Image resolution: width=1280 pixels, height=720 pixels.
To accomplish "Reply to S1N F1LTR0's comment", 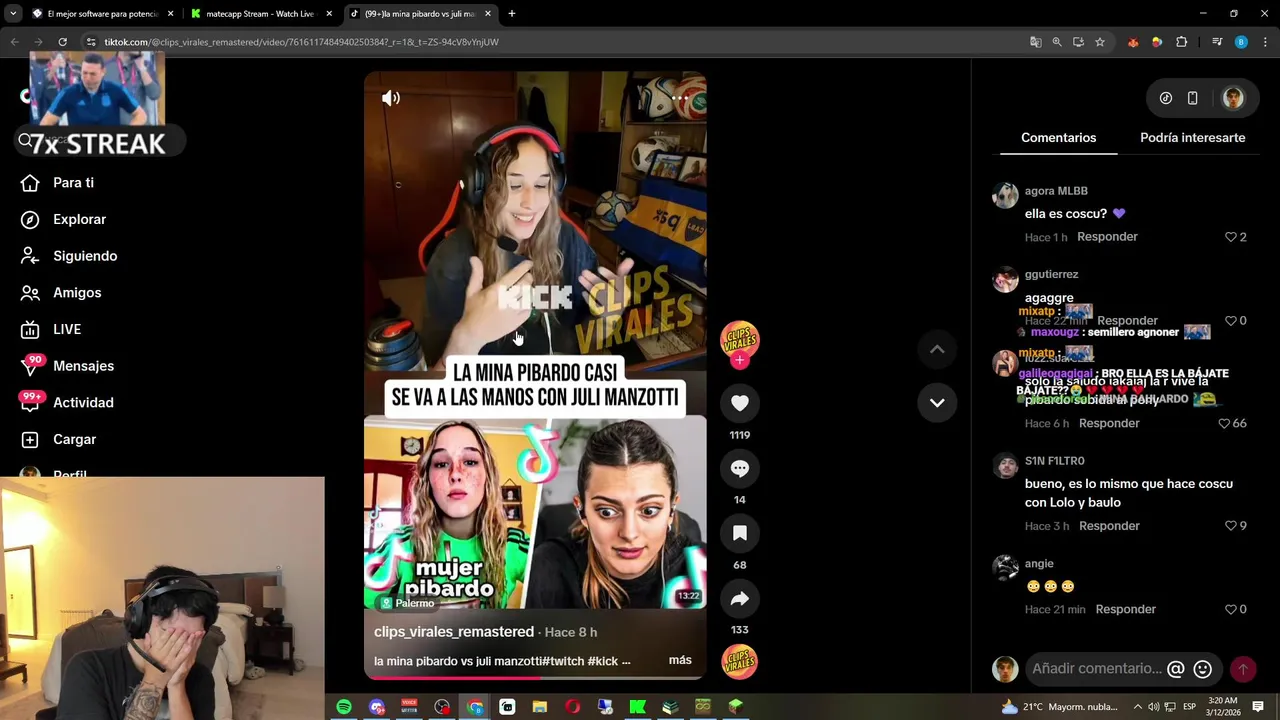I will pyautogui.click(x=1109, y=526).
